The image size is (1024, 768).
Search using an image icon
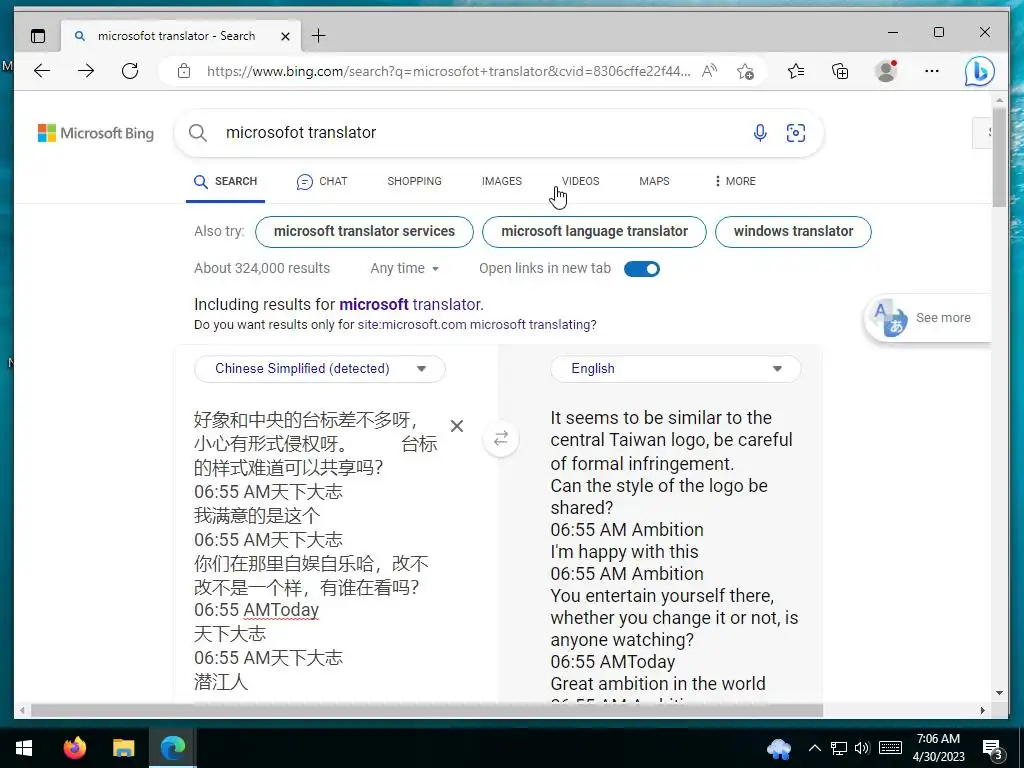[x=795, y=133]
